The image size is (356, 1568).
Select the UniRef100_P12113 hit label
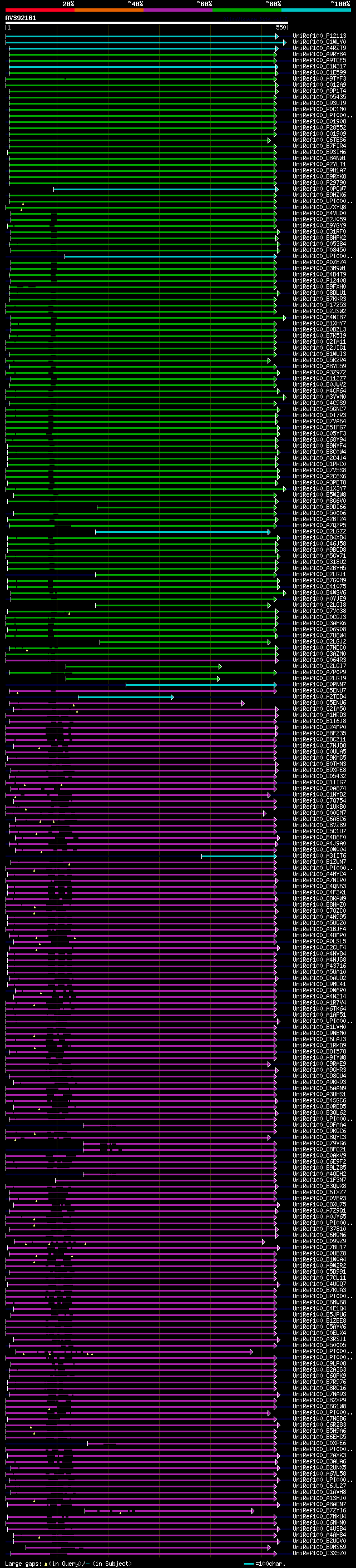tap(319, 37)
